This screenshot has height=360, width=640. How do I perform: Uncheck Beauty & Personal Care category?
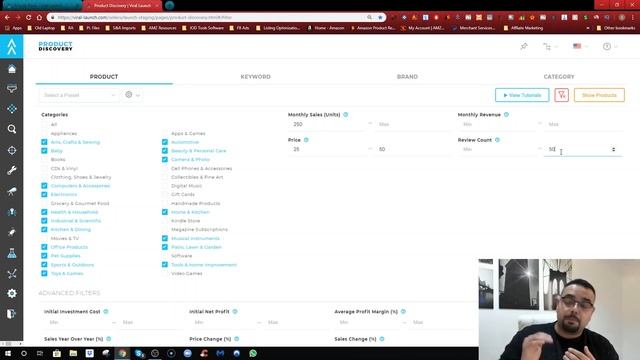[x=164, y=151]
